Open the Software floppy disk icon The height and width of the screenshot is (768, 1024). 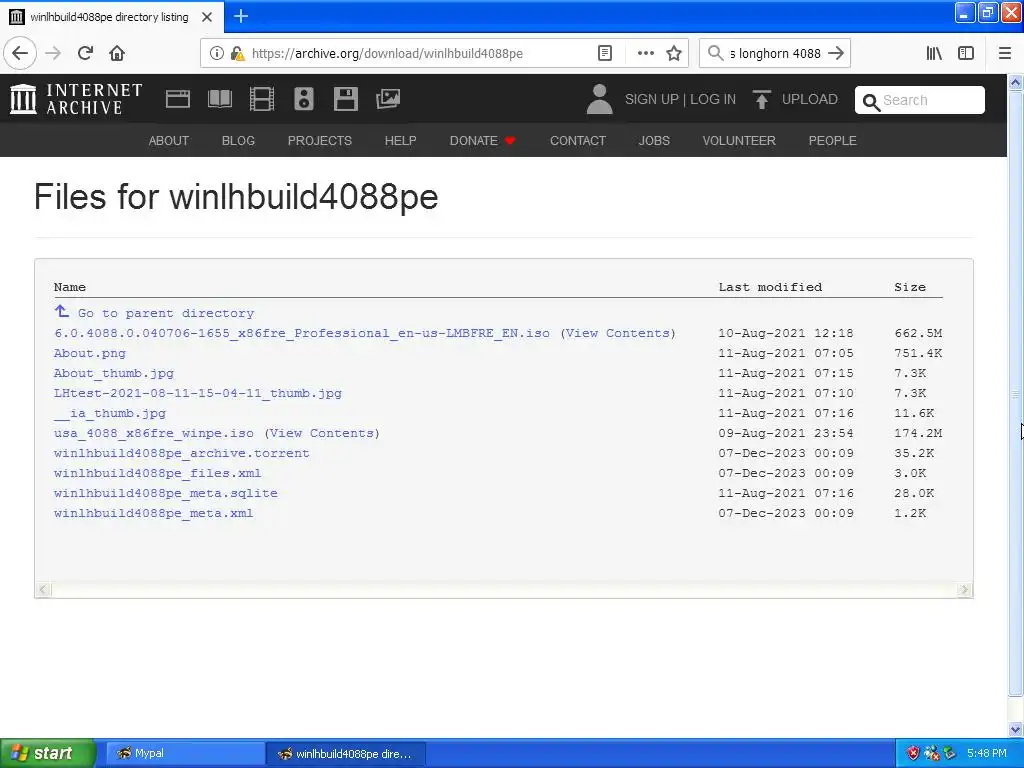click(x=345, y=99)
